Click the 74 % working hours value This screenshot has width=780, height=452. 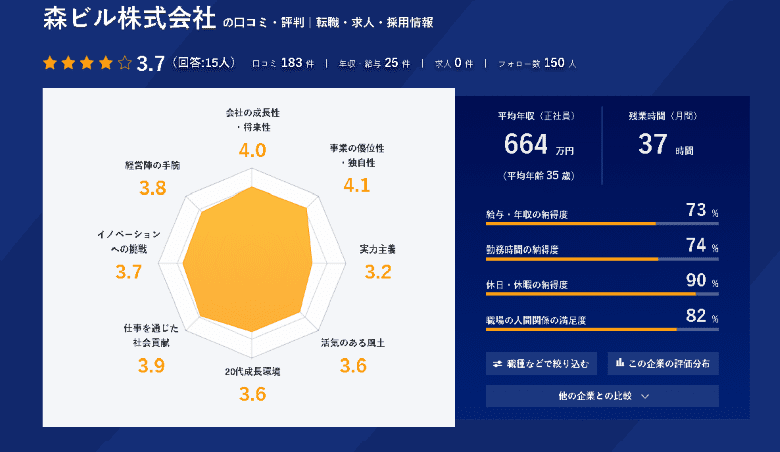coord(702,245)
